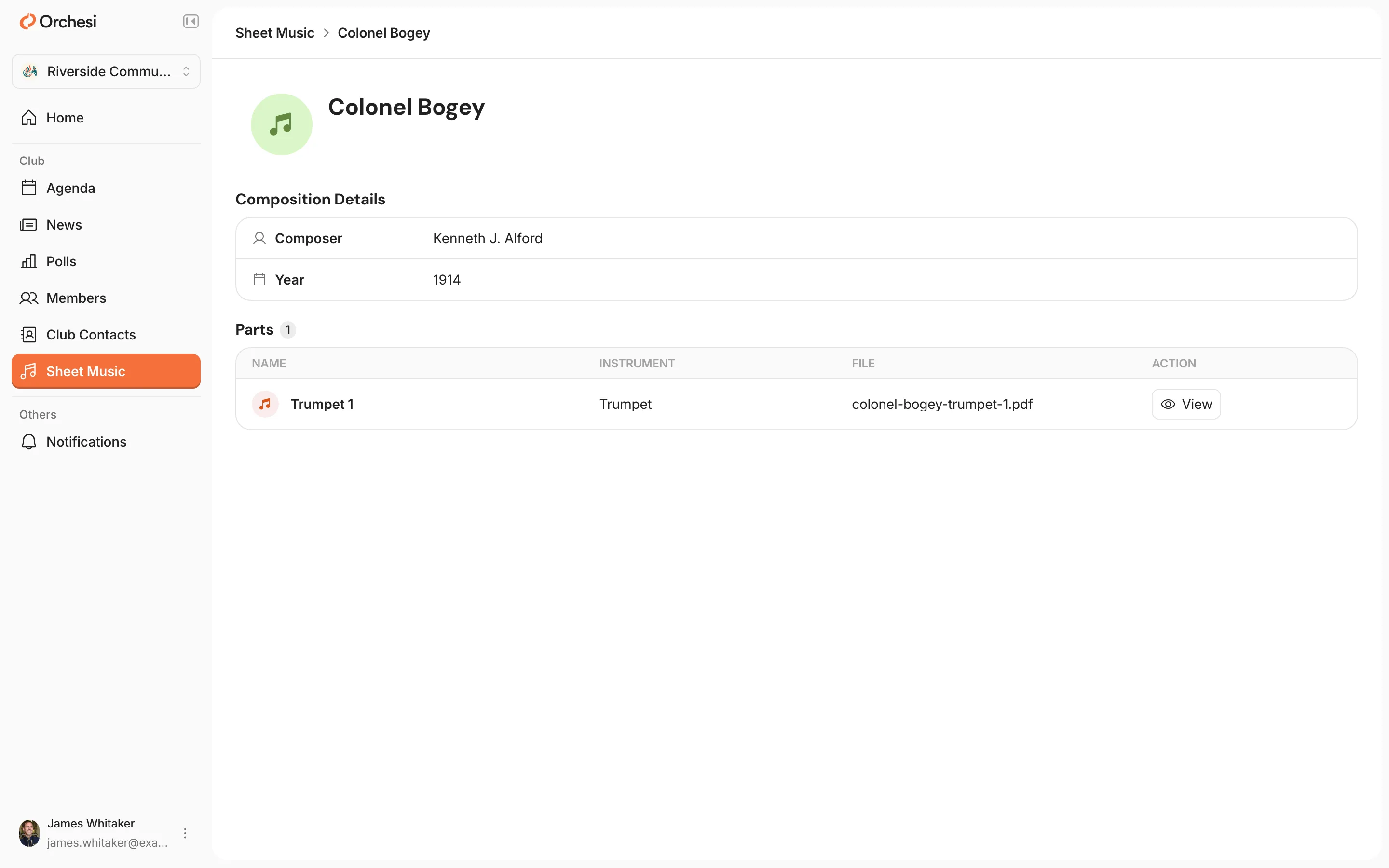Click the INSTRUMENT column header
The width and height of the screenshot is (1389, 868).
(637, 364)
